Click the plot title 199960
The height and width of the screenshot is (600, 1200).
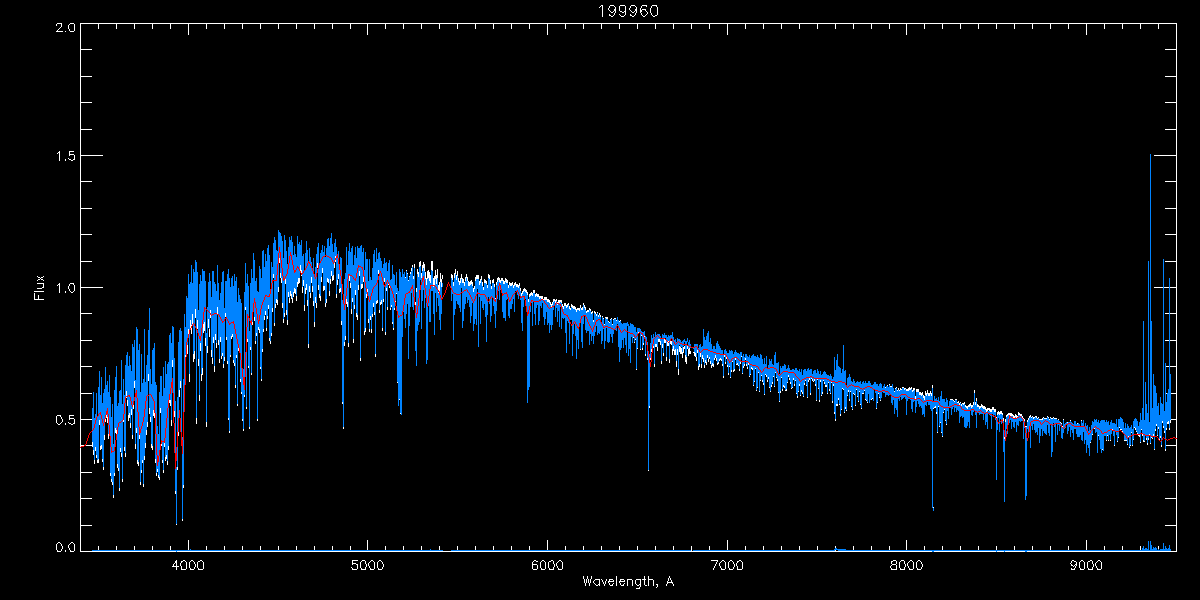click(628, 11)
